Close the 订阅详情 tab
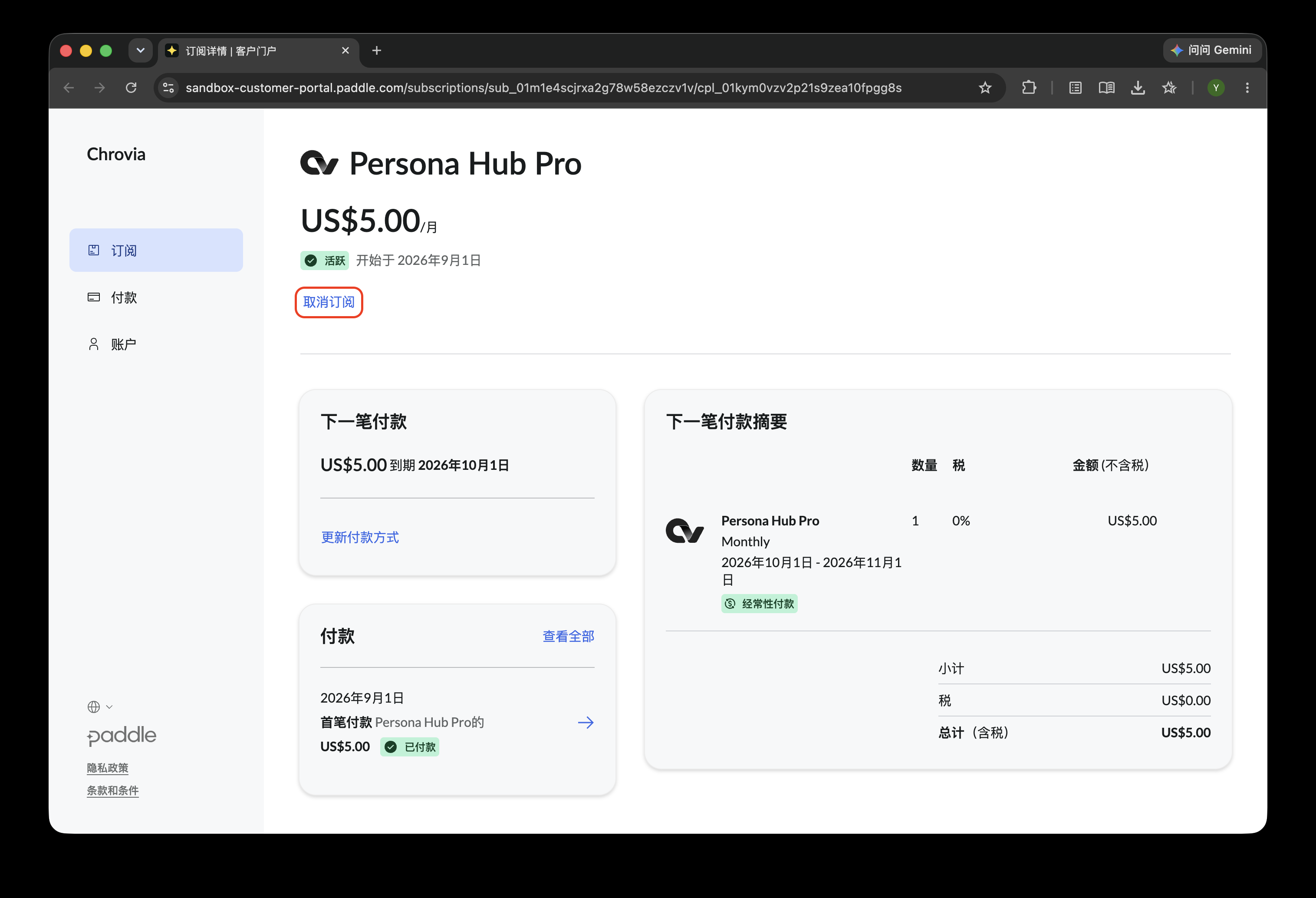The image size is (1316, 898). tap(345, 50)
